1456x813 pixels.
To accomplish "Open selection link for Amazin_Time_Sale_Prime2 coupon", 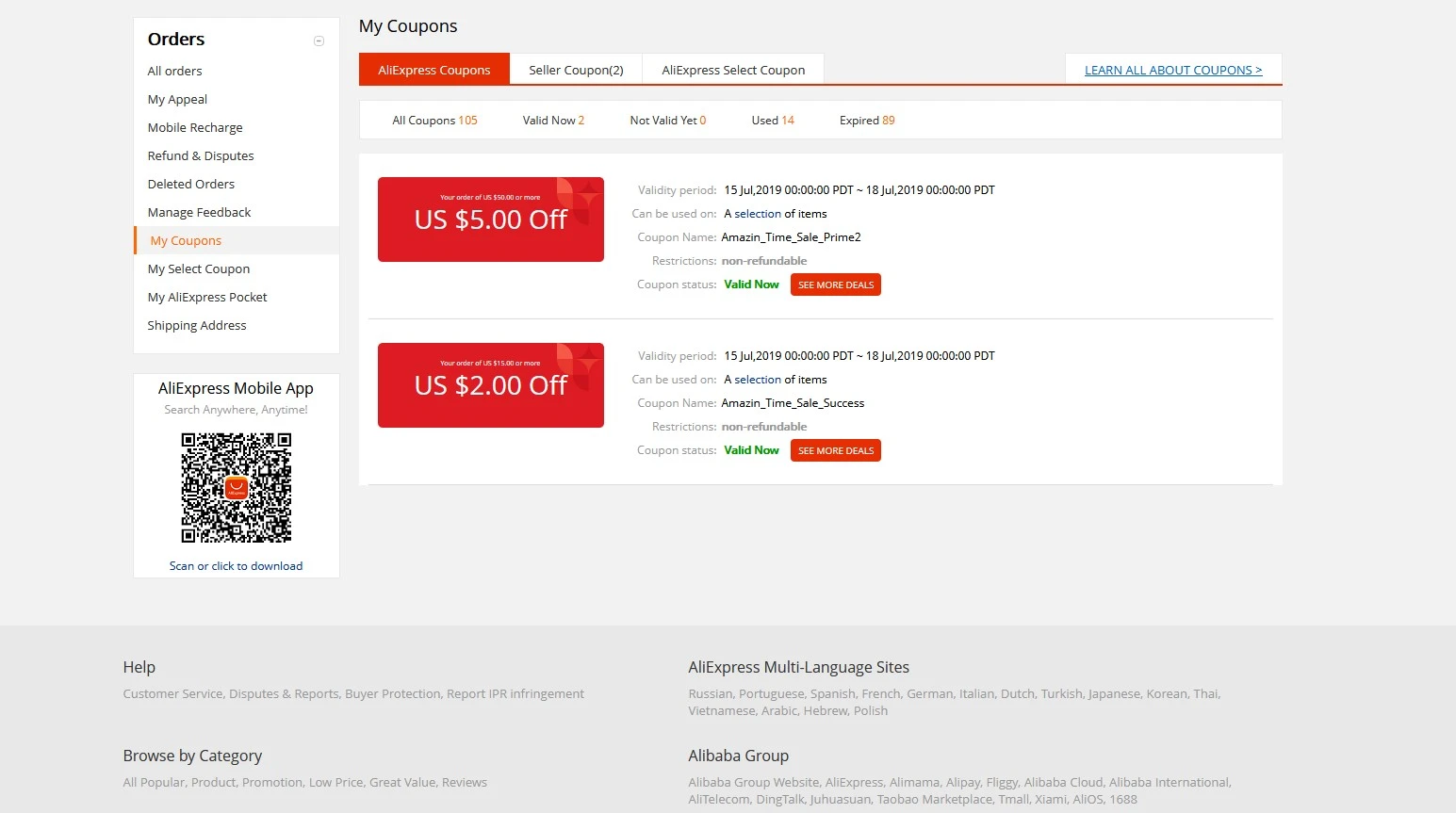I will coord(758,214).
